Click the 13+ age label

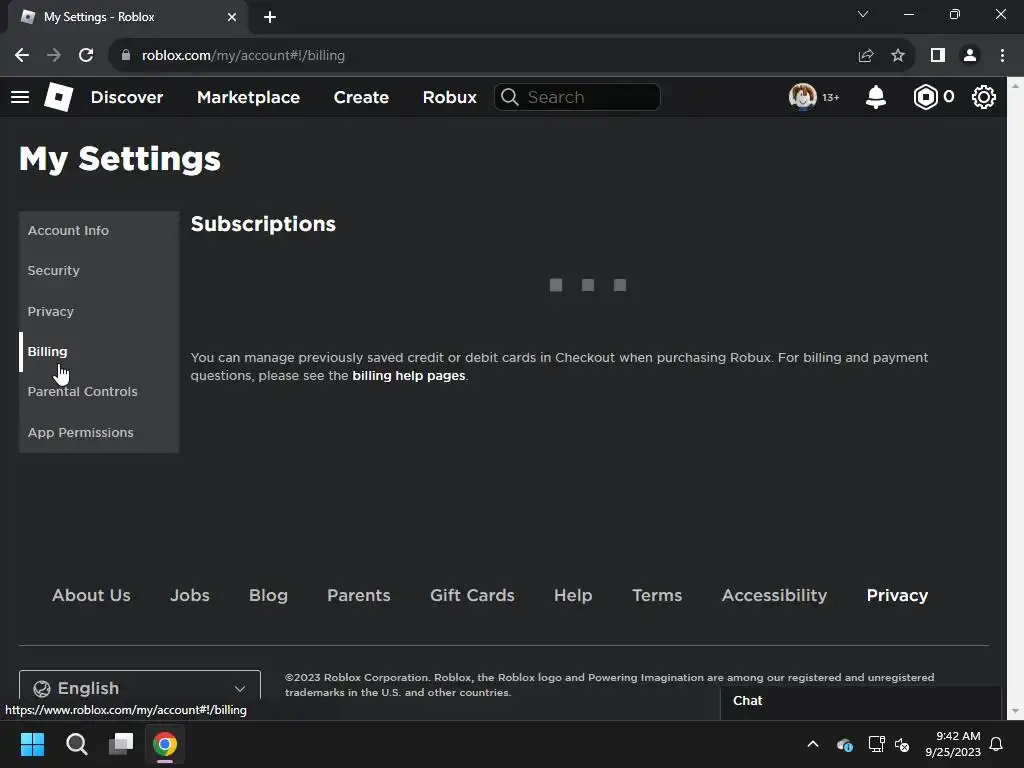[x=831, y=97]
